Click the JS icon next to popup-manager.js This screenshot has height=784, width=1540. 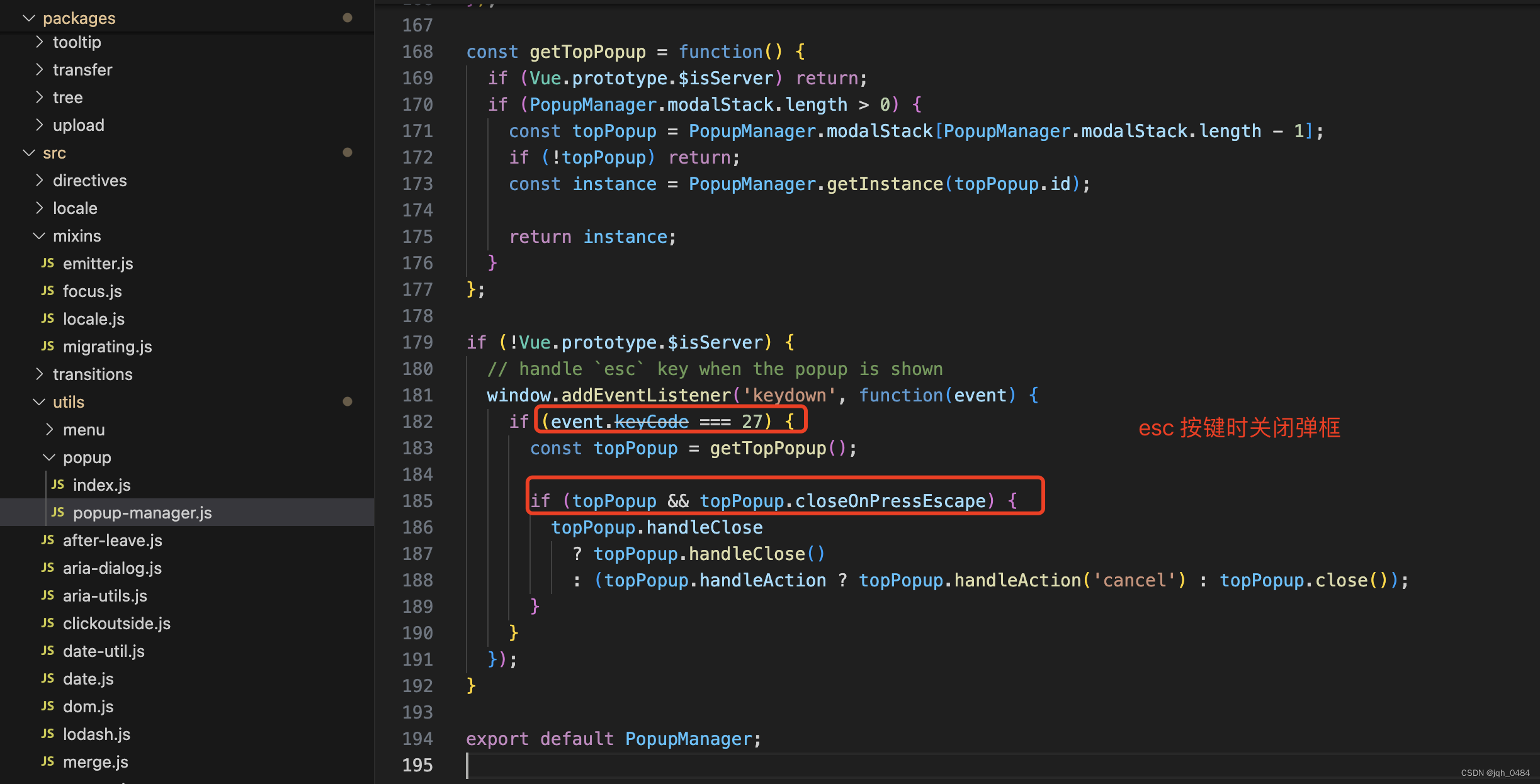[x=58, y=512]
